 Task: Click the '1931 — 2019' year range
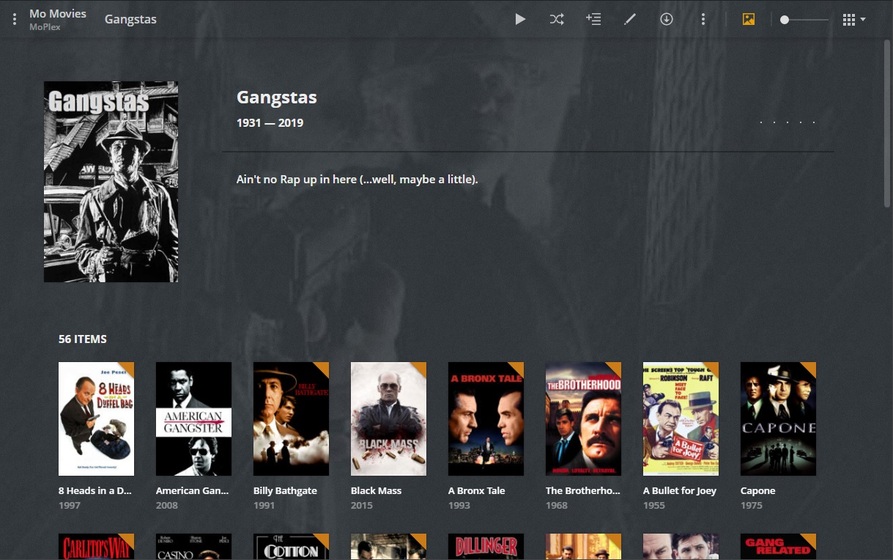[269, 122]
